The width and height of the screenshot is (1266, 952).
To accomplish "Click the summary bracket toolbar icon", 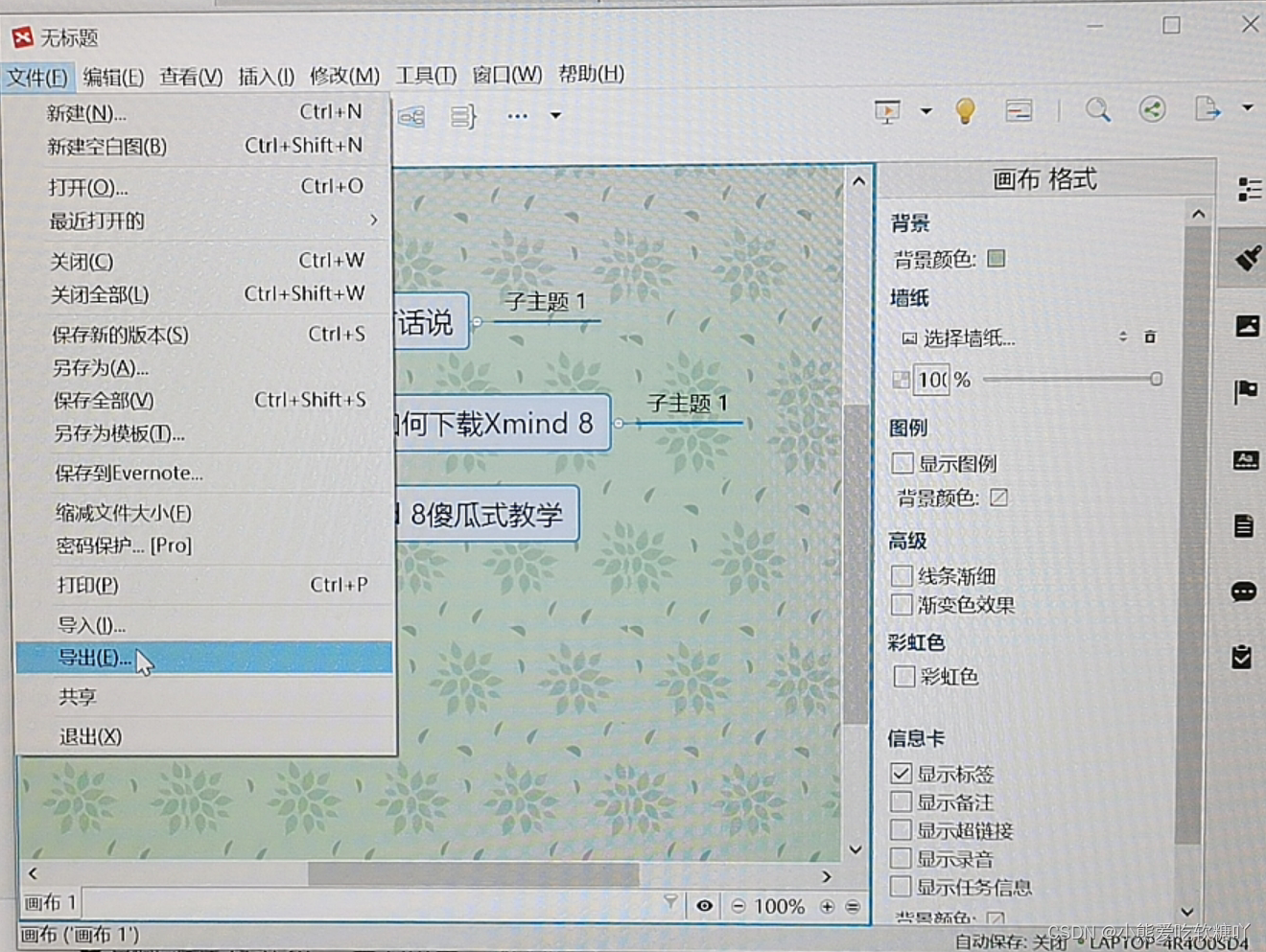I will point(463,117).
